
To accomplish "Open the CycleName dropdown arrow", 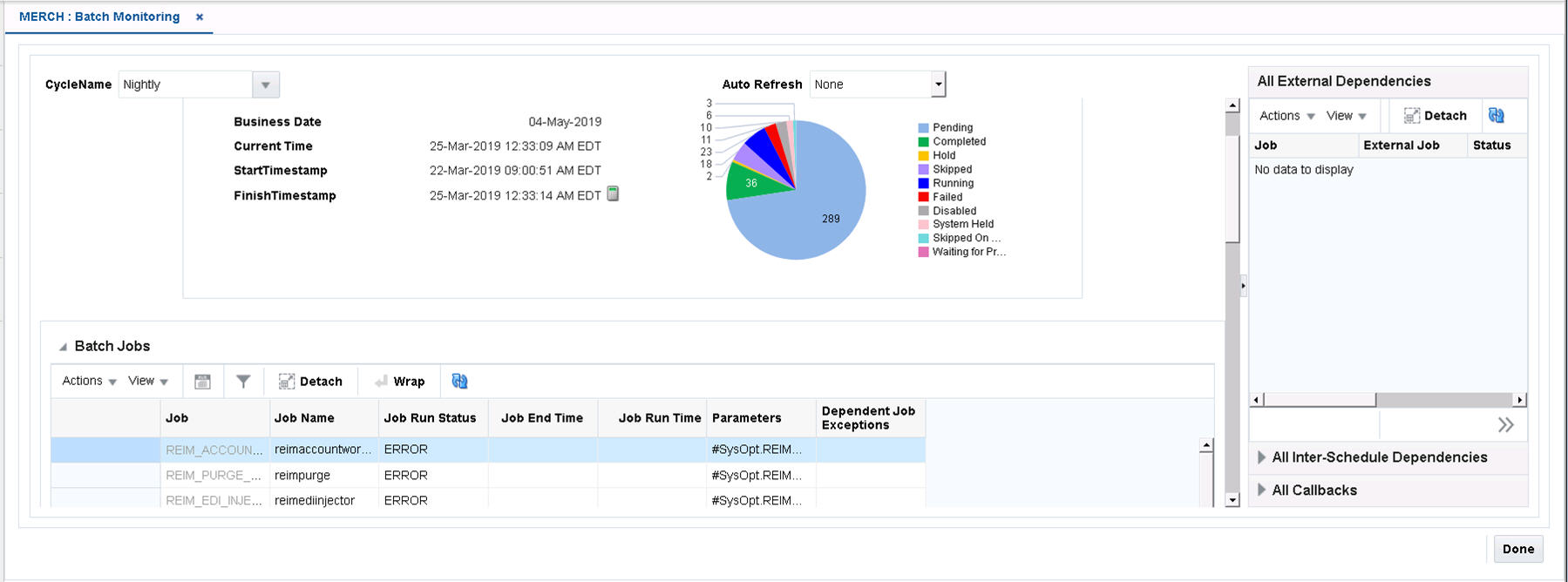I will [266, 85].
